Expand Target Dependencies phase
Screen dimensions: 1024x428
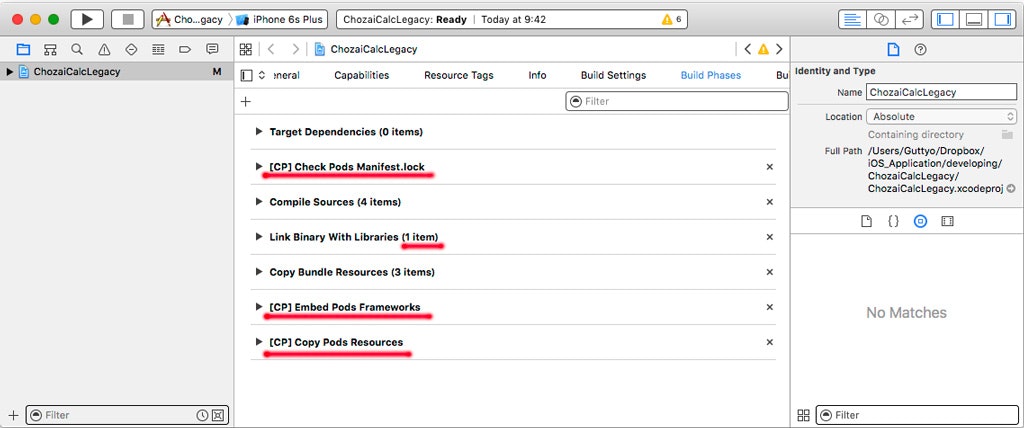click(259, 131)
